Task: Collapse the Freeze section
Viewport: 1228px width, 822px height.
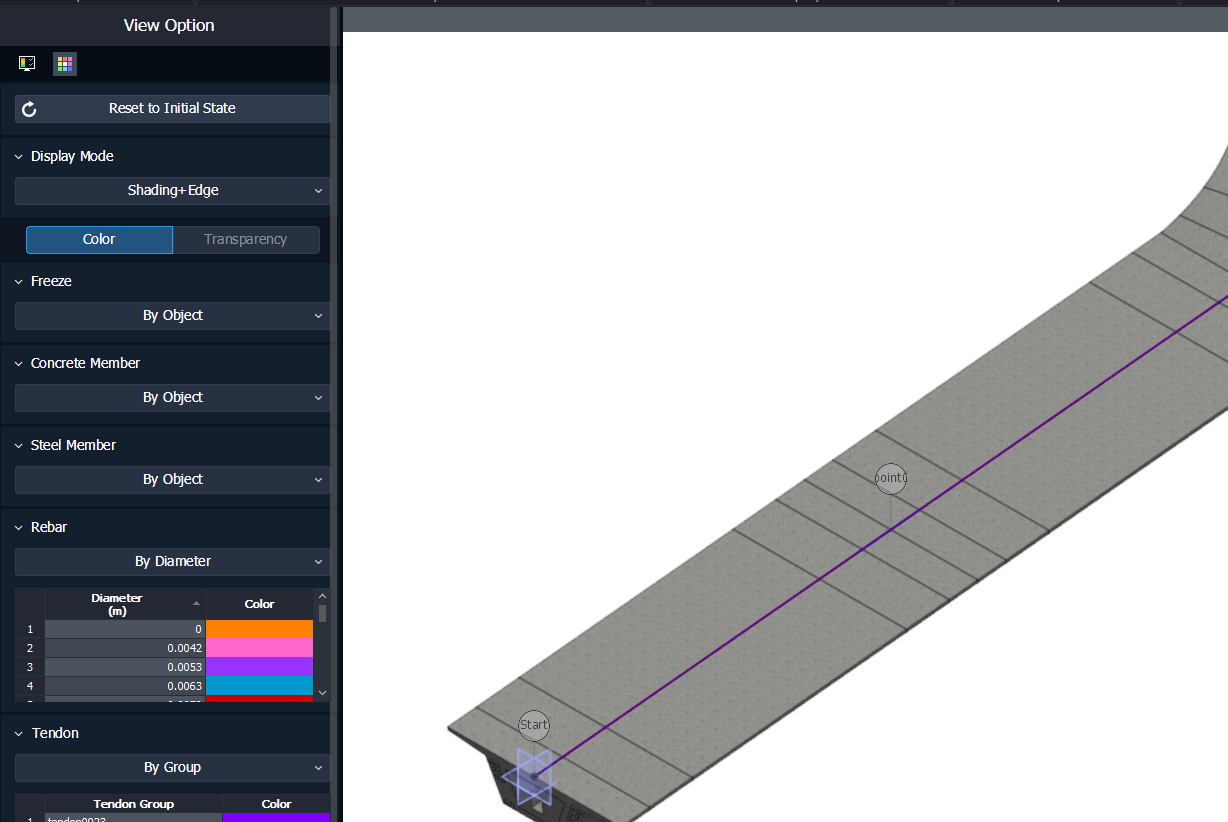Action: (19, 282)
